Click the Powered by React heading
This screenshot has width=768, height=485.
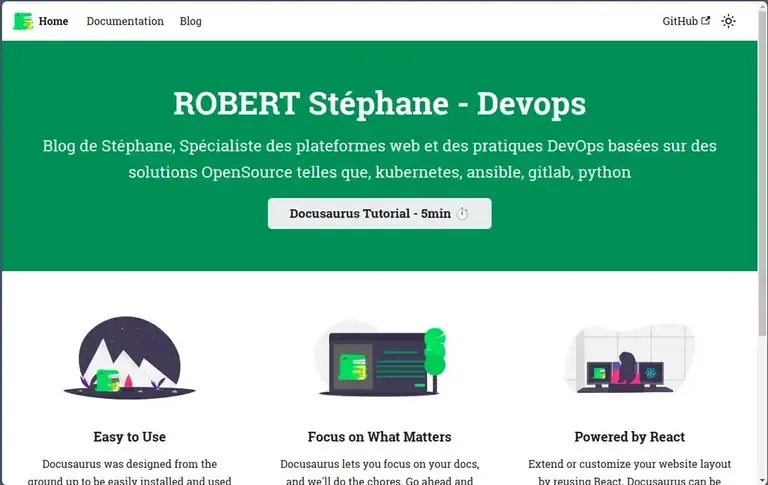pyautogui.click(x=629, y=436)
